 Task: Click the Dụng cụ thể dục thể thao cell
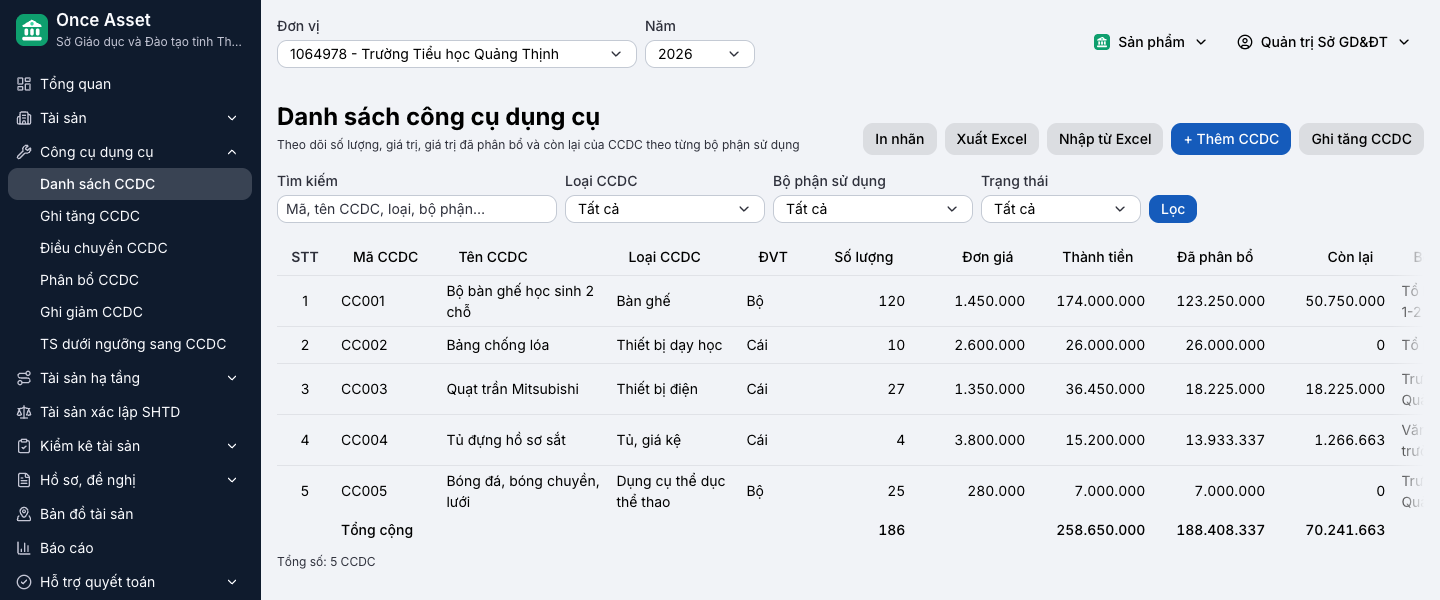click(x=671, y=491)
